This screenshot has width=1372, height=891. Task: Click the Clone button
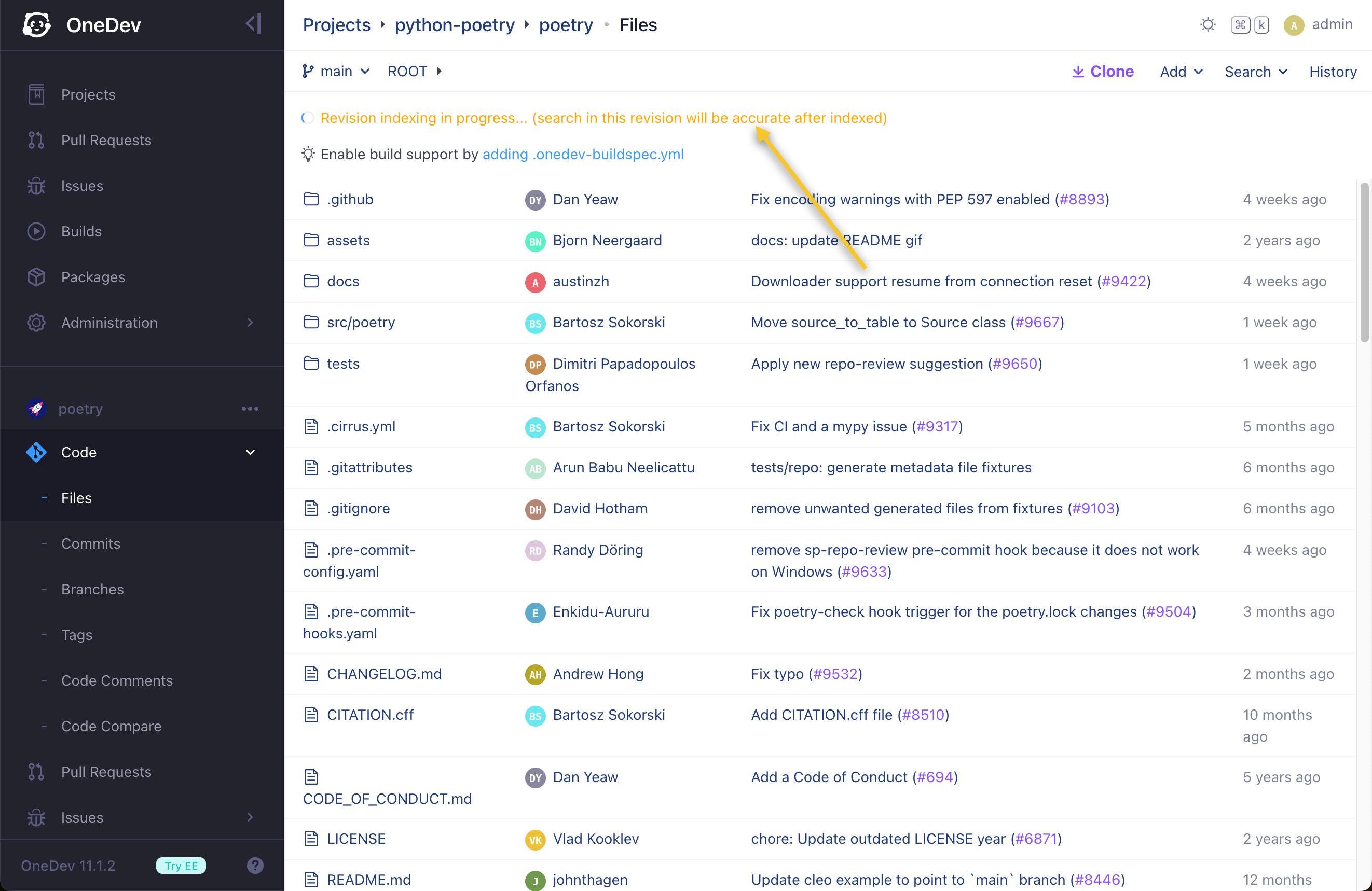[x=1102, y=71]
